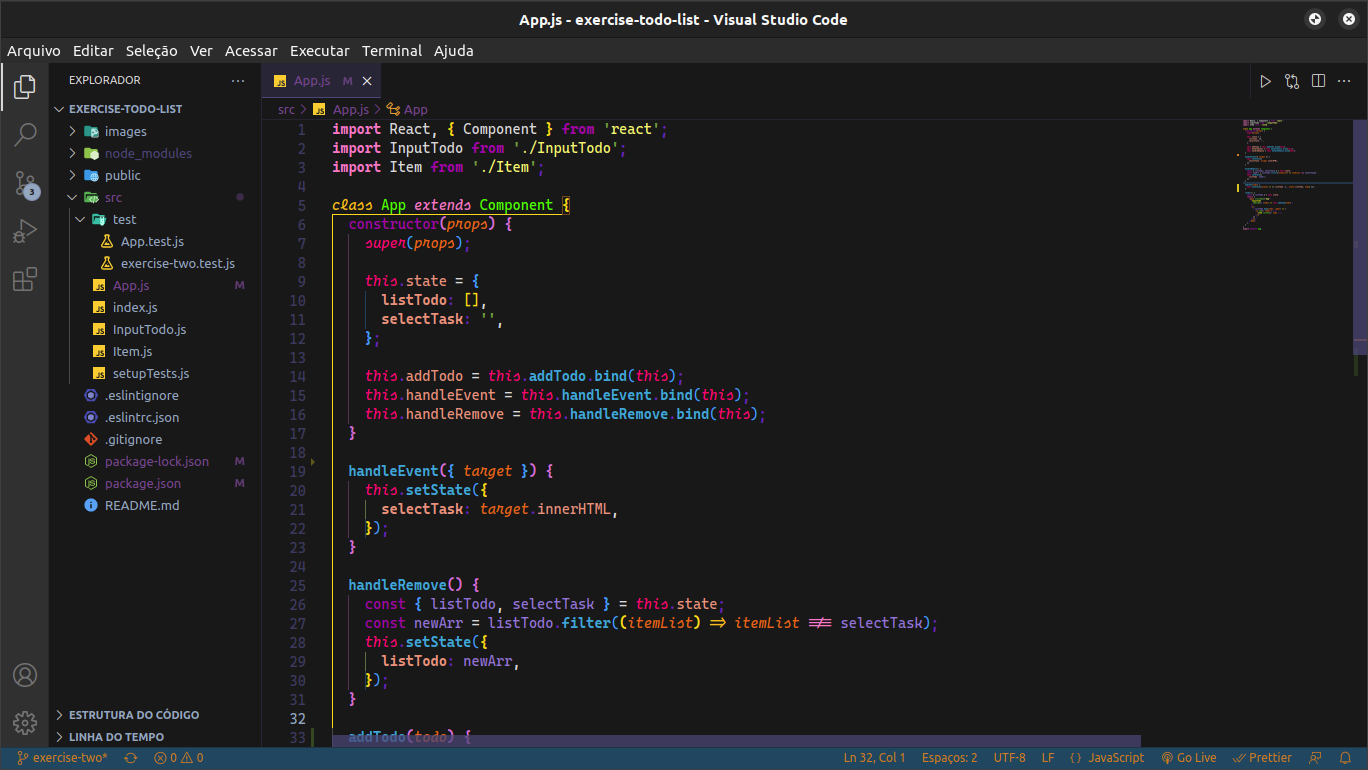
Task: Open package-lock.json file
Action: 153,461
